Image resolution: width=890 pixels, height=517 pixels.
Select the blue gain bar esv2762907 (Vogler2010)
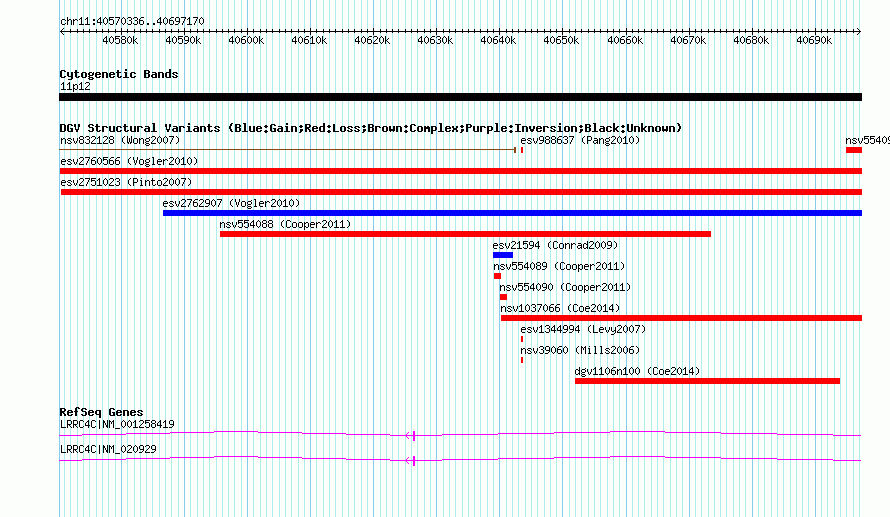click(513, 213)
